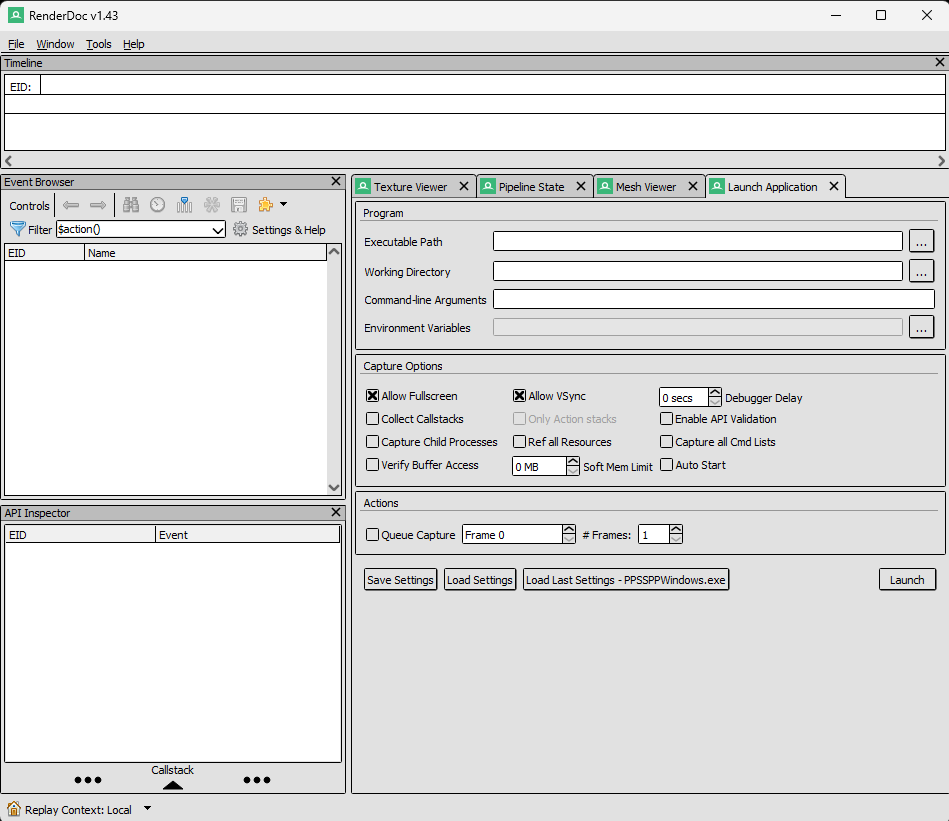Viewport: 949px width, 821px height.
Task: Enable the Collect Callstacks checkbox
Action: point(373,419)
